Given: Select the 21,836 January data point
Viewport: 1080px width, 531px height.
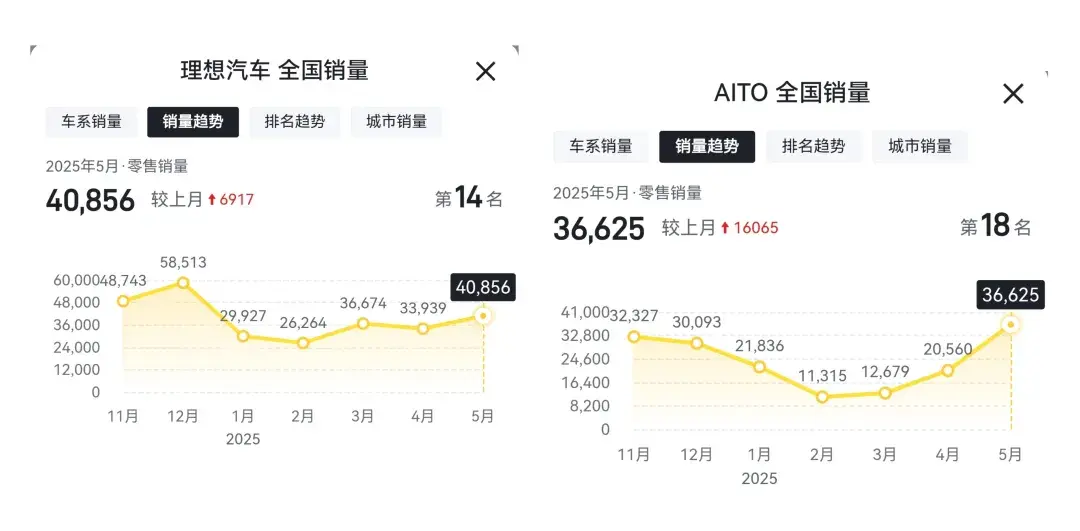Looking at the screenshot, I should point(759,366).
